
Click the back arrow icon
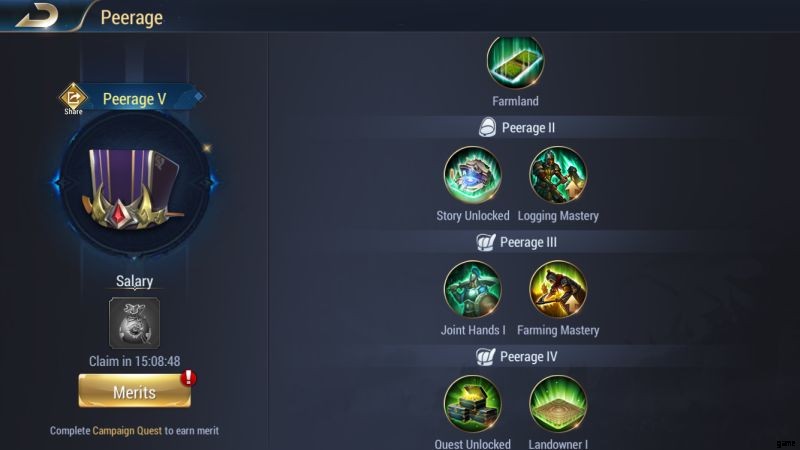(36, 16)
